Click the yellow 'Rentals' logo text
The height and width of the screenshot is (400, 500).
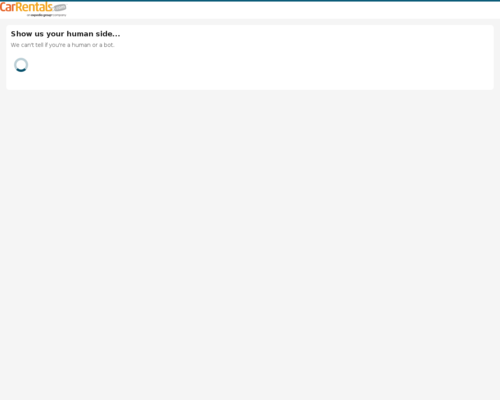(x=34, y=7)
